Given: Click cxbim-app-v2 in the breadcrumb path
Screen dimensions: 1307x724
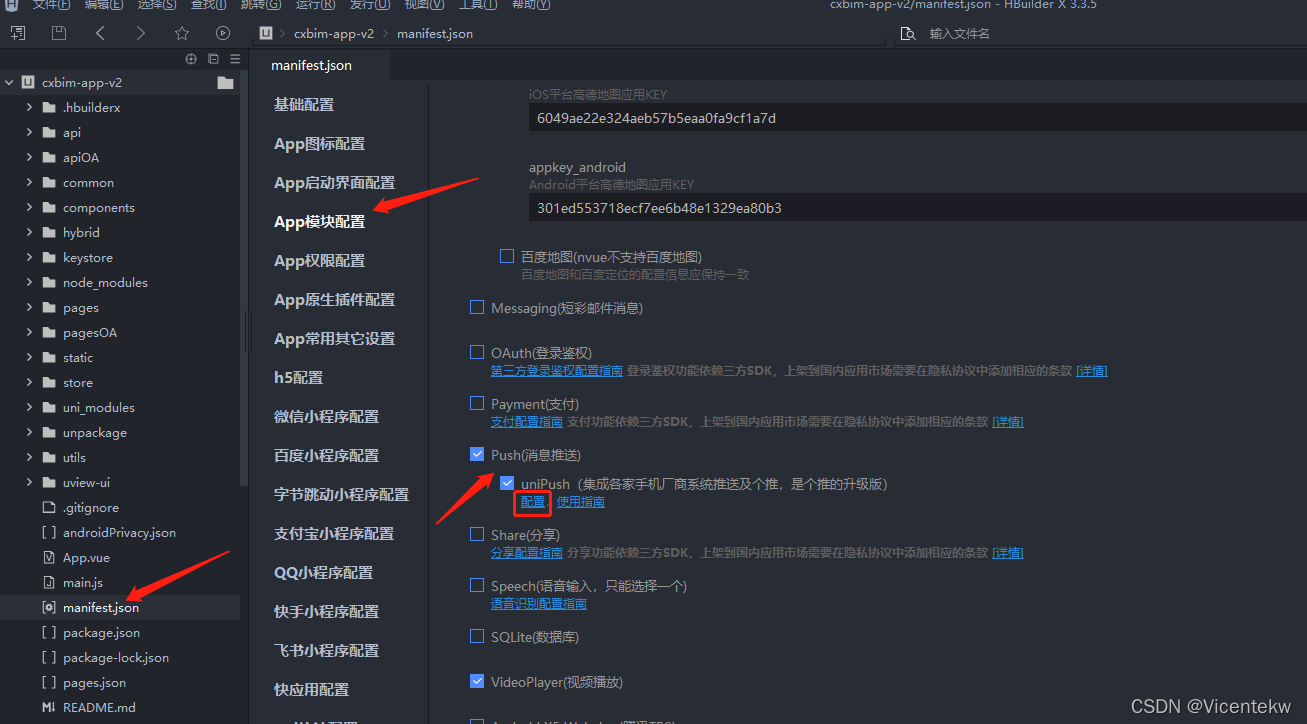Looking at the screenshot, I should pyautogui.click(x=334, y=33).
